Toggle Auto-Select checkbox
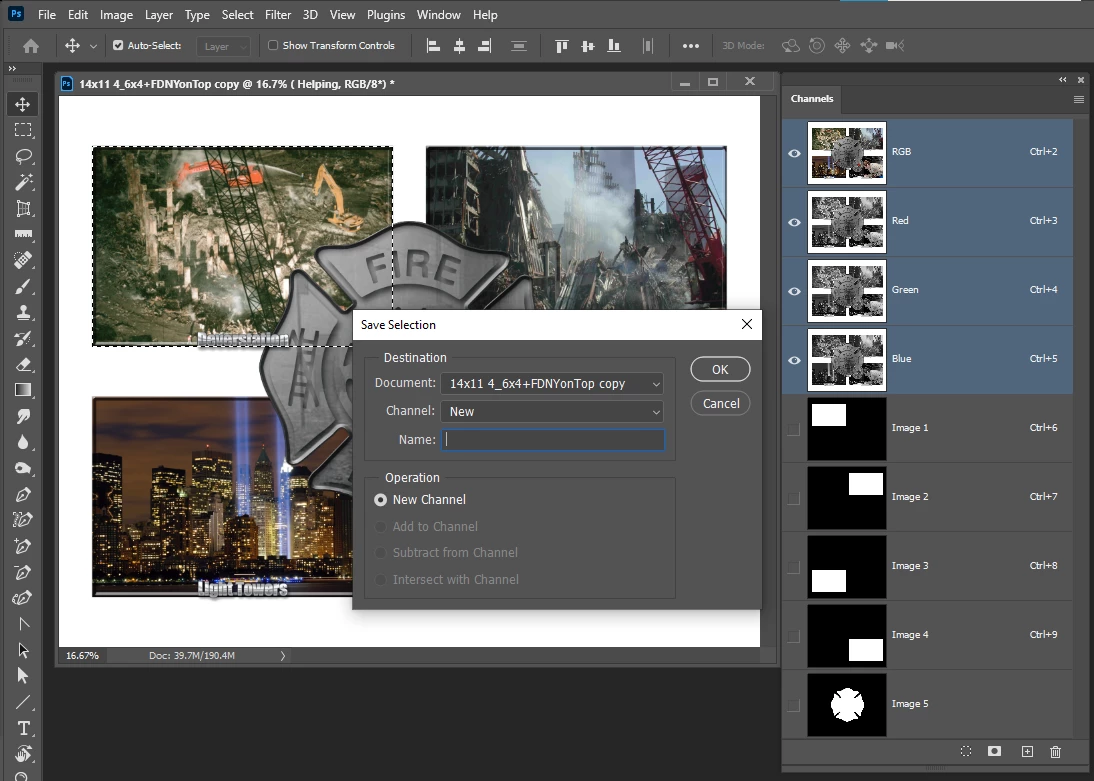 (x=118, y=45)
